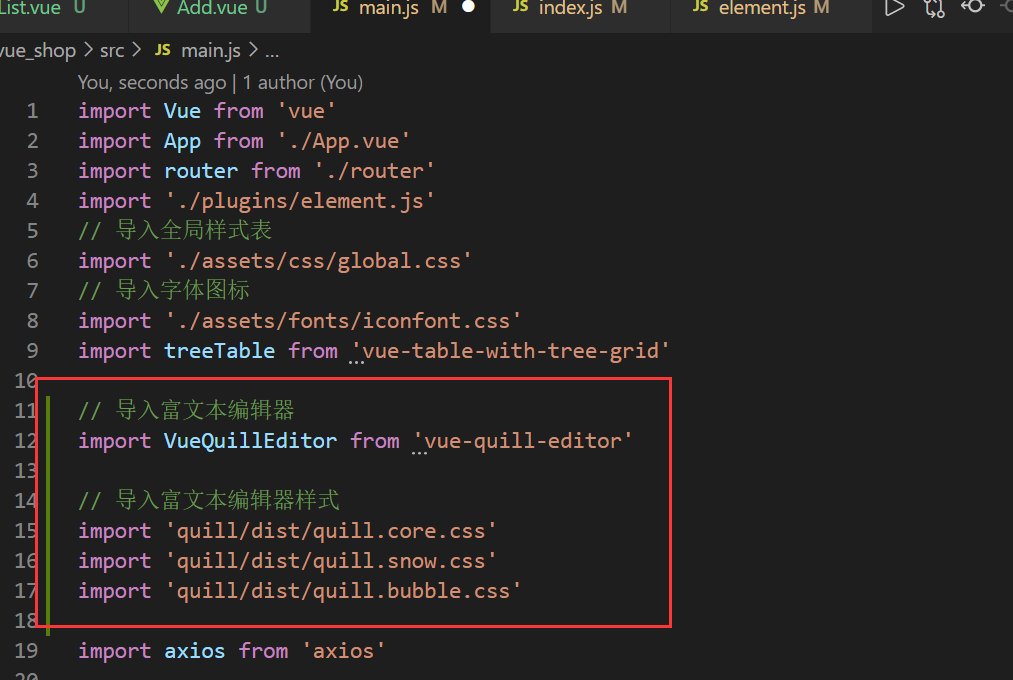The height and width of the screenshot is (680, 1013).
Task: Click the JS file icon on main.js tab
Action: pyautogui.click(x=340, y=8)
